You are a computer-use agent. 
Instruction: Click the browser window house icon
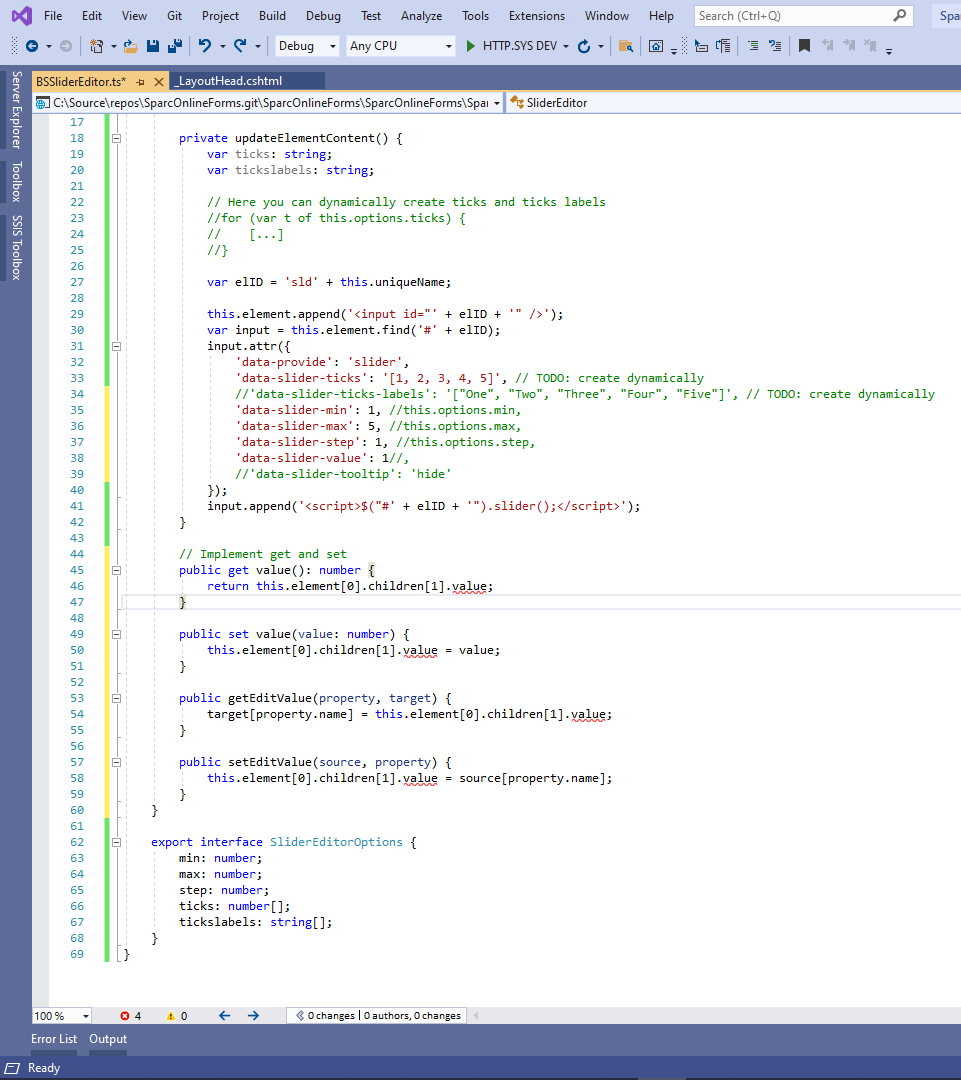[x=657, y=46]
